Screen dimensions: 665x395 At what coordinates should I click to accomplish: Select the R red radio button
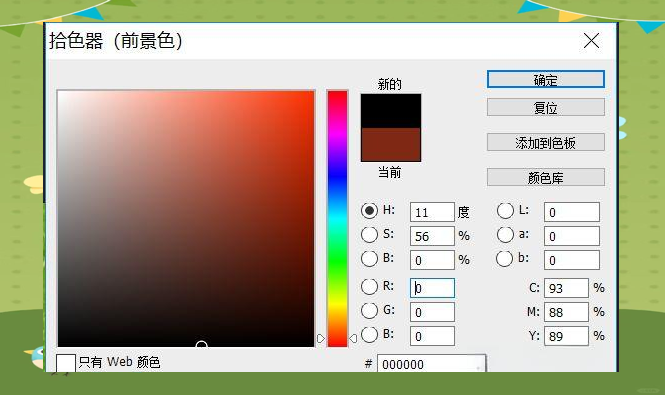(369, 286)
